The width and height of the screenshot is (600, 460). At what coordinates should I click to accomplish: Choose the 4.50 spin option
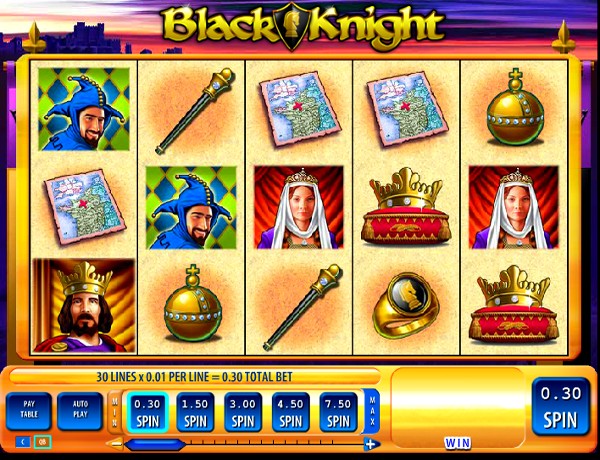[291, 412]
